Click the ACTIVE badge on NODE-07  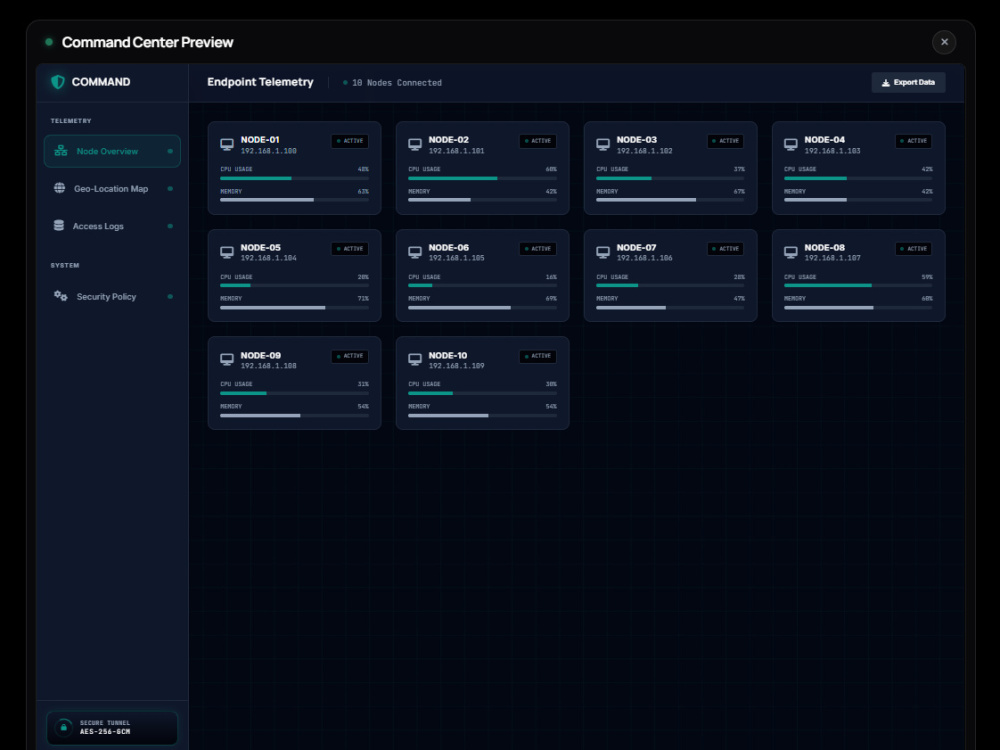(x=726, y=249)
